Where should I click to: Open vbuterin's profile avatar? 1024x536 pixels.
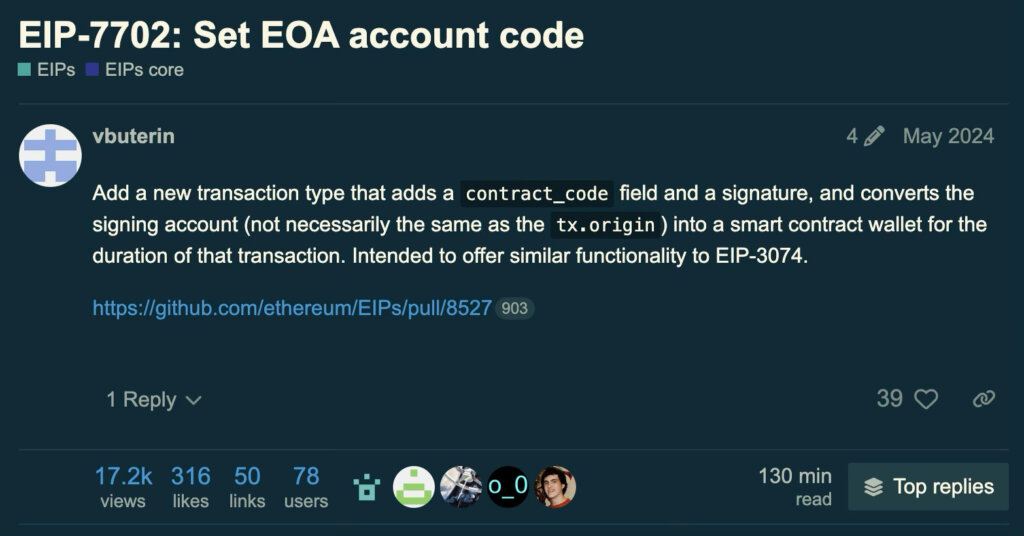(x=50, y=155)
